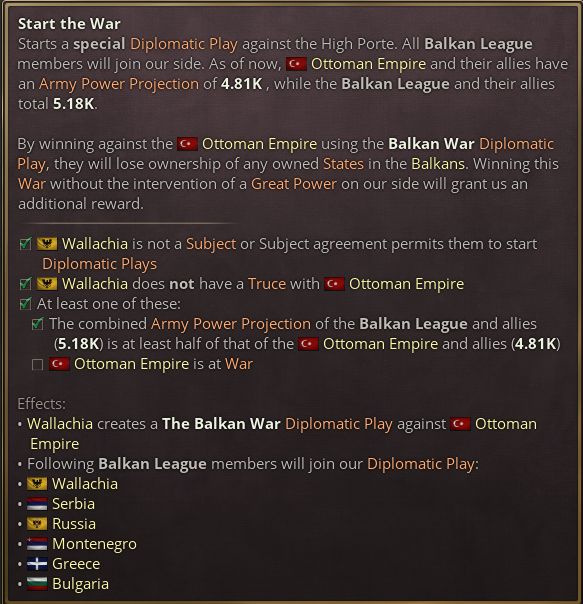The height and width of the screenshot is (604, 583).
Task: Click the 'Great Power' link
Action: [294, 184]
